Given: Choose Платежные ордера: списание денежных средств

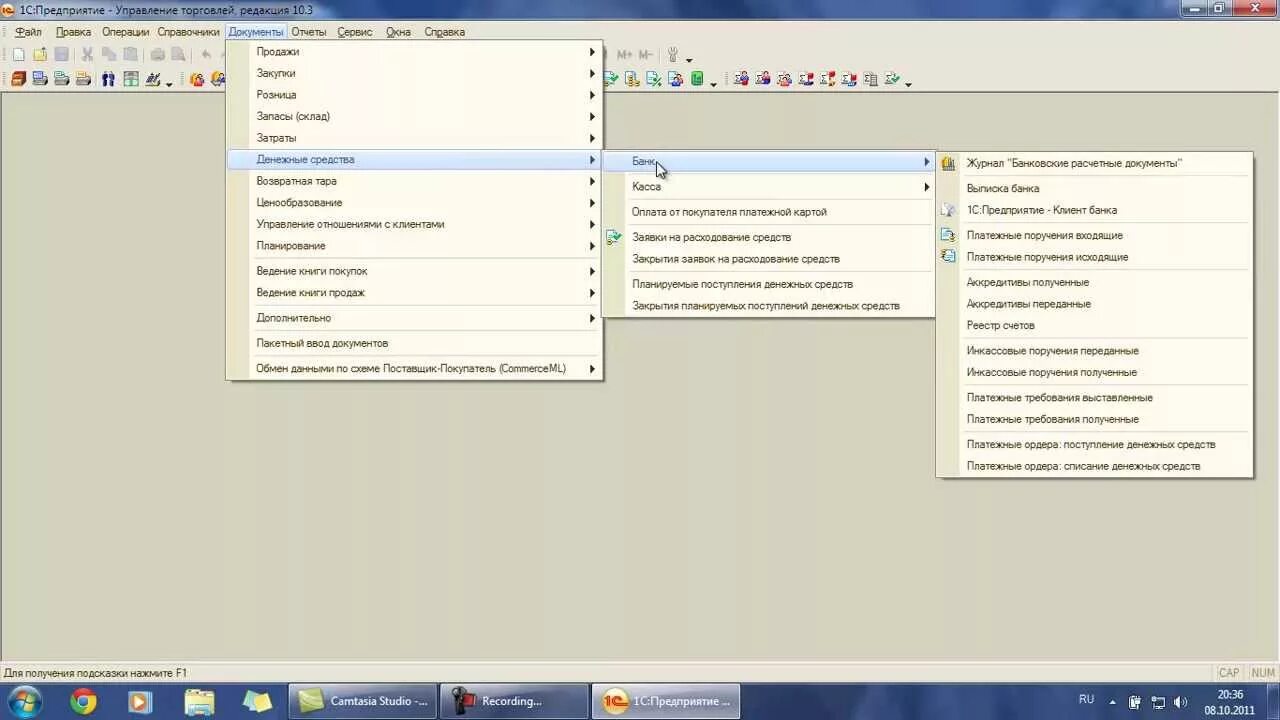Looking at the screenshot, I should (1094, 466).
